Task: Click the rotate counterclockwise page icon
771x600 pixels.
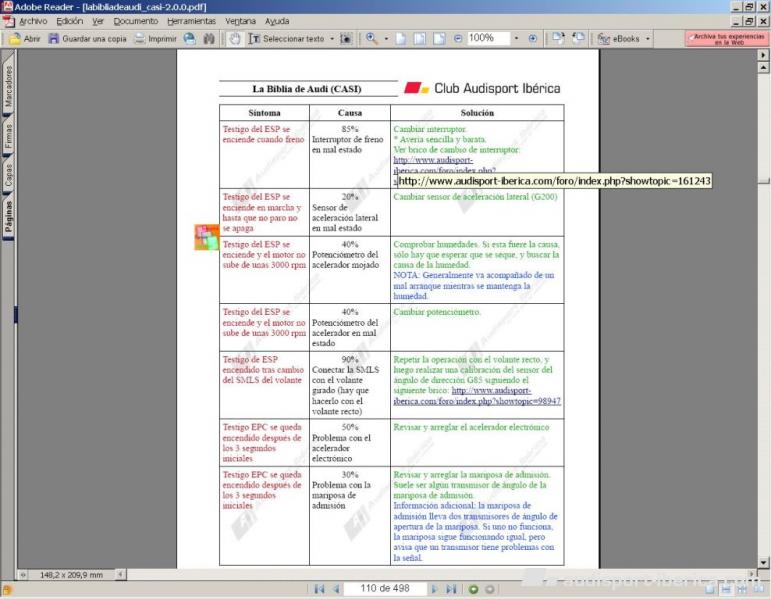Action: [578, 38]
